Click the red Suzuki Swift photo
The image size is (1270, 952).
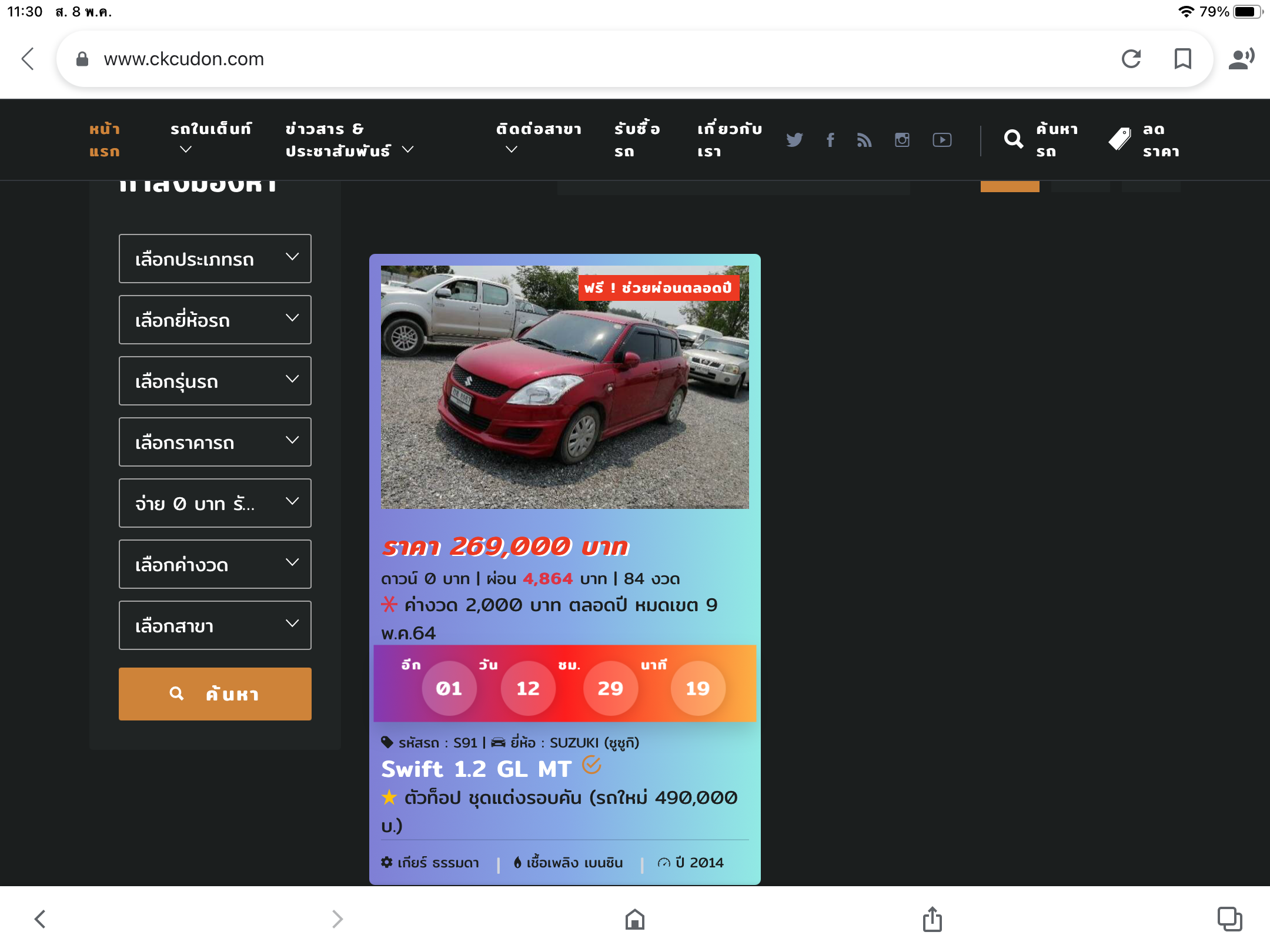coord(564,387)
